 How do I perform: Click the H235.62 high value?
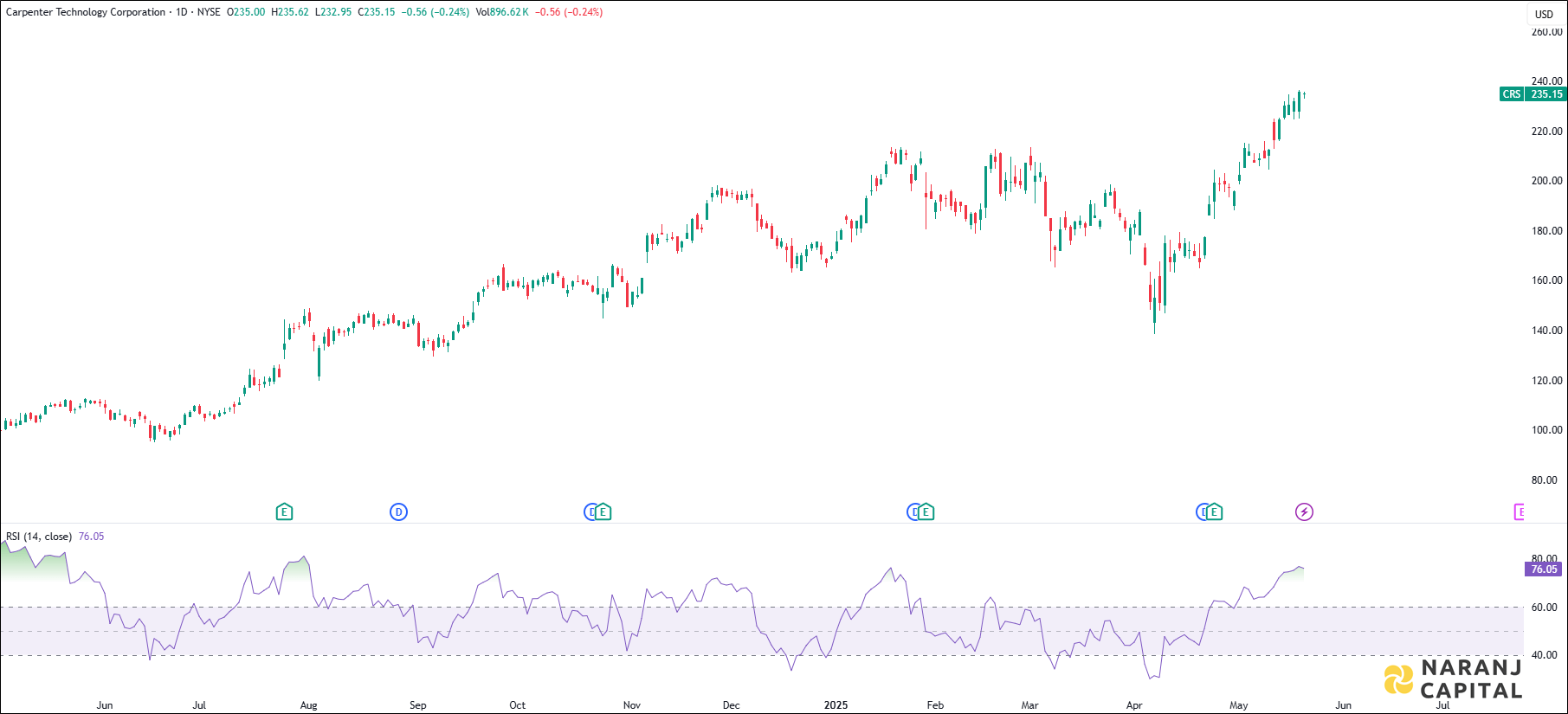click(x=290, y=12)
